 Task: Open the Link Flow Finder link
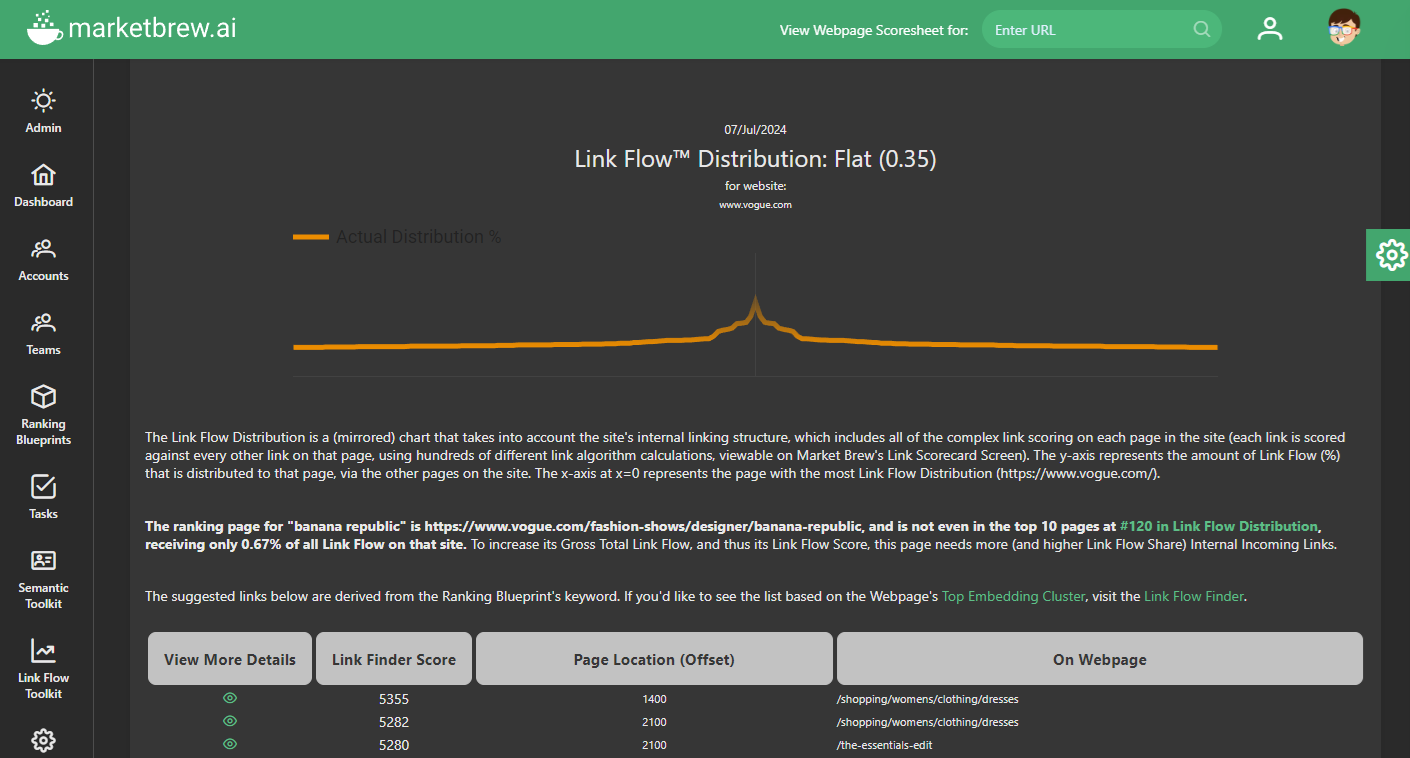pyautogui.click(x=1194, y=596)
